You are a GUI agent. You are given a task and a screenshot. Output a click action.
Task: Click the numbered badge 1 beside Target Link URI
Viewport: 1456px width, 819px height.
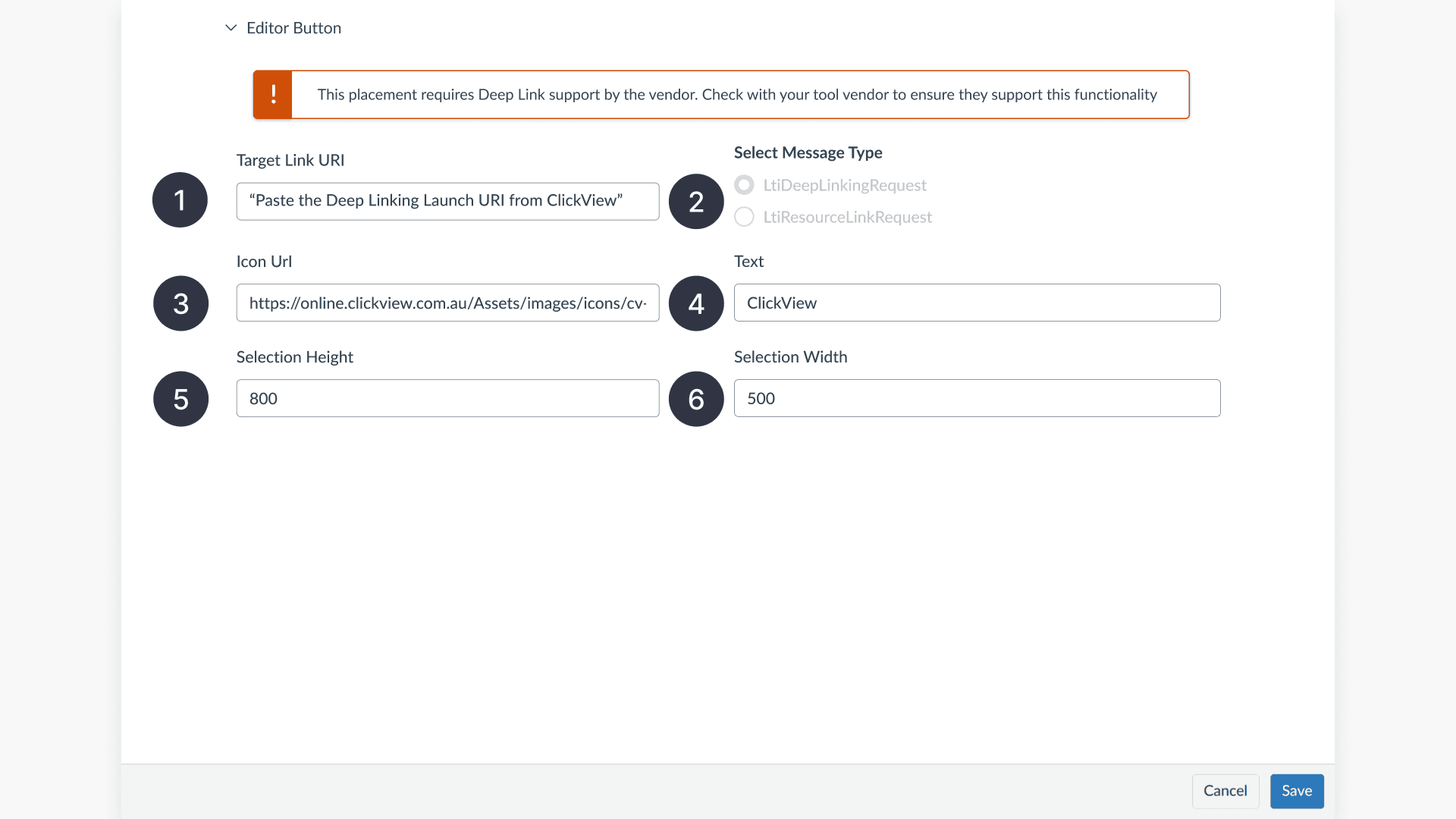click(180, 199)
